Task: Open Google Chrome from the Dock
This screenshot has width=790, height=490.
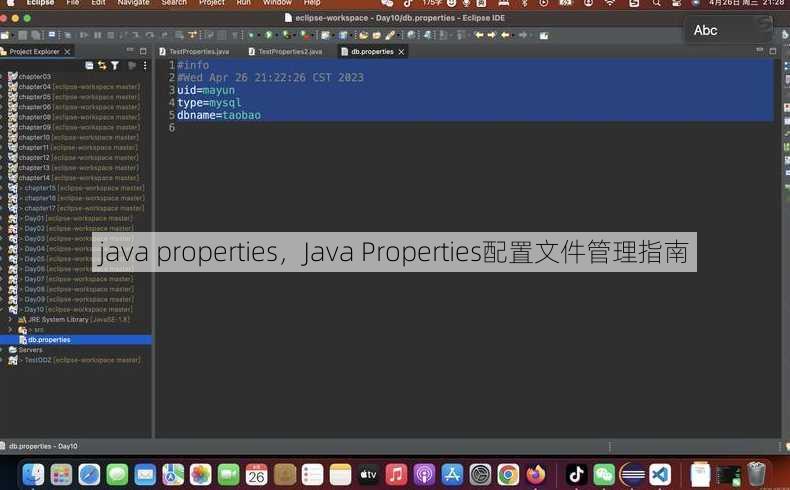Action: tap(508, 474)
